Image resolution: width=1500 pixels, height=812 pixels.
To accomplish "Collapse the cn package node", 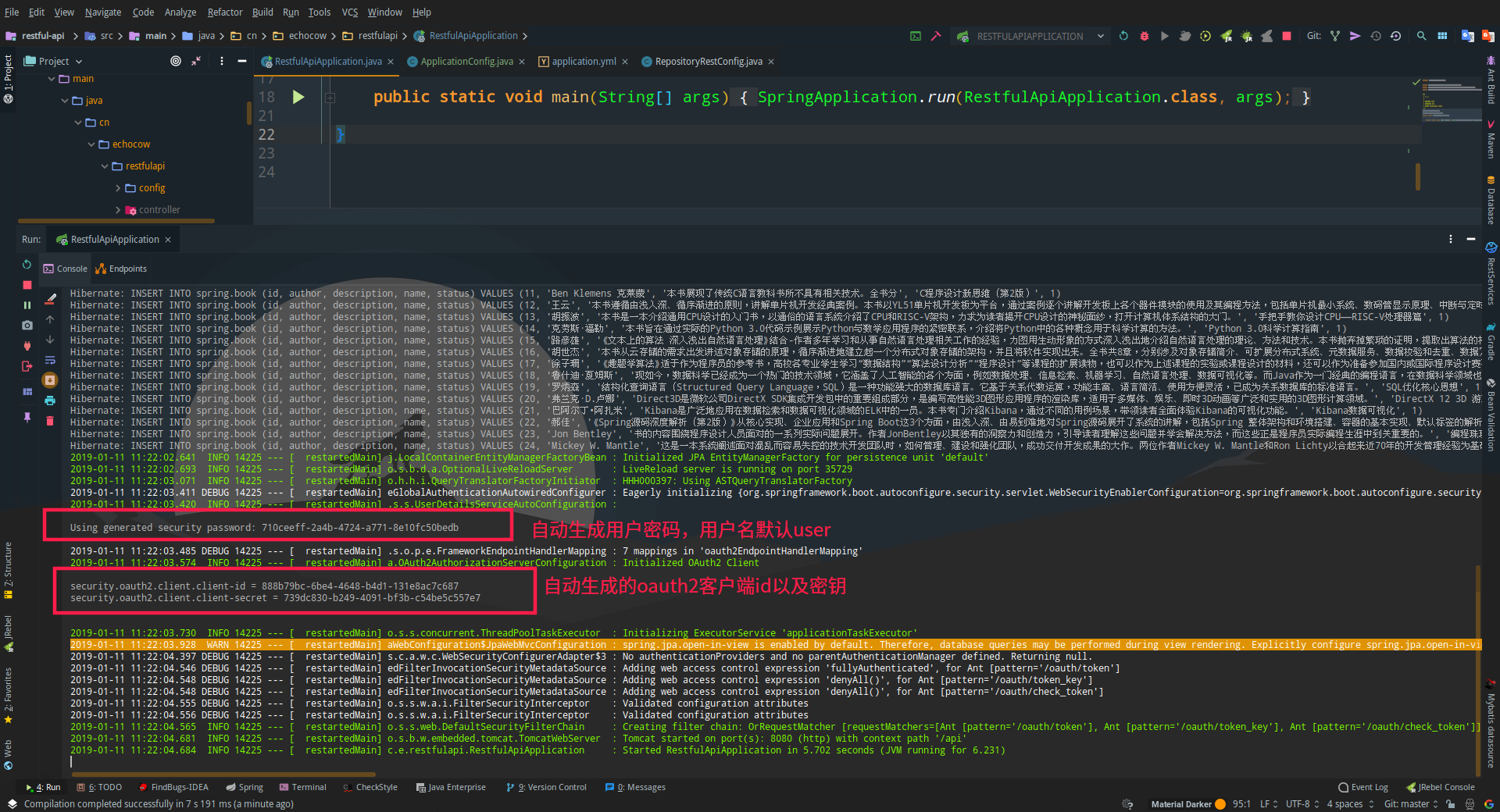I will coord(78,123).
